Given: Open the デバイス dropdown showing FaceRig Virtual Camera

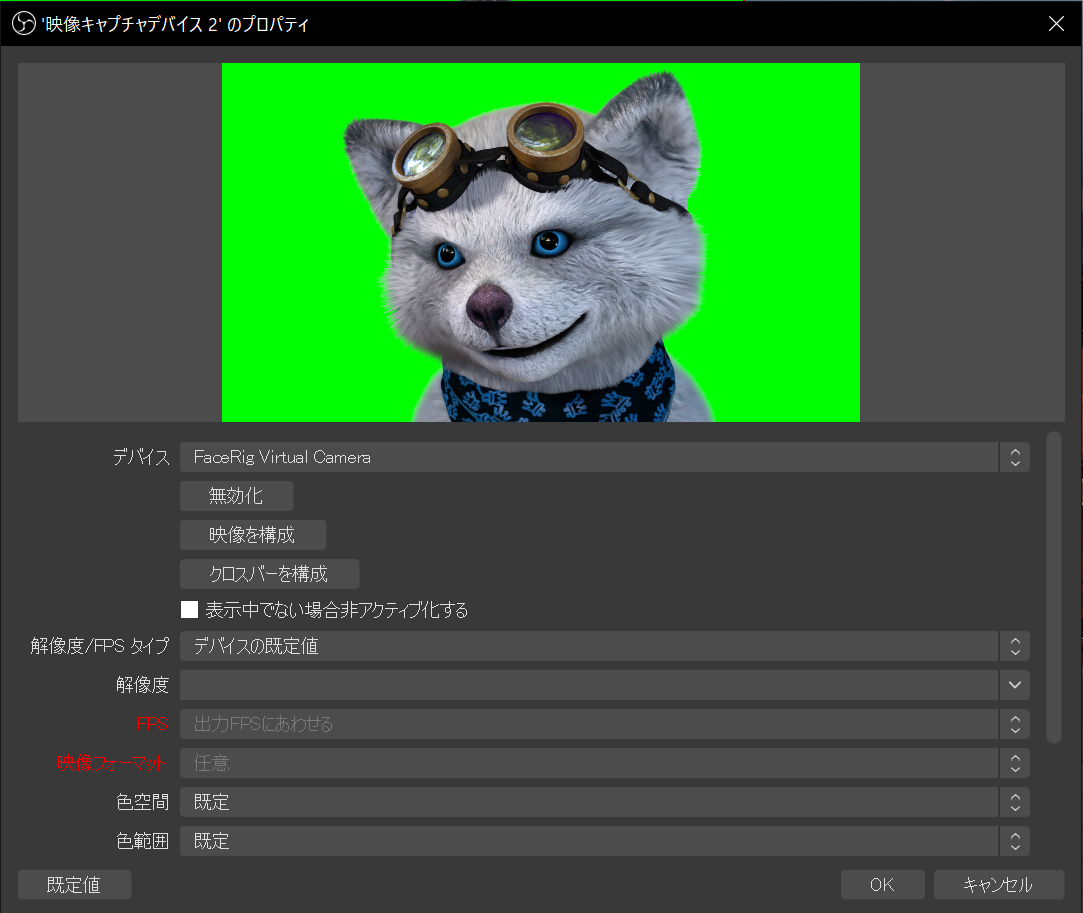Looking at the screenshot, I should 604,457.
